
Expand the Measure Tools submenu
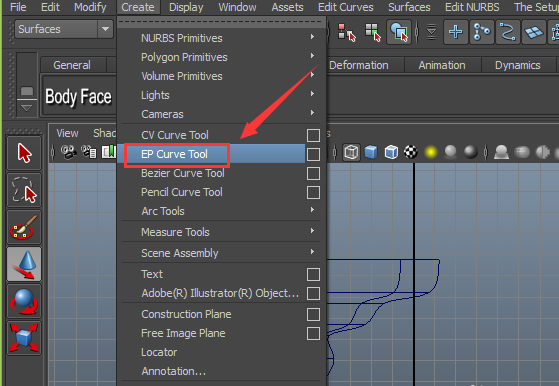(221, 232)
